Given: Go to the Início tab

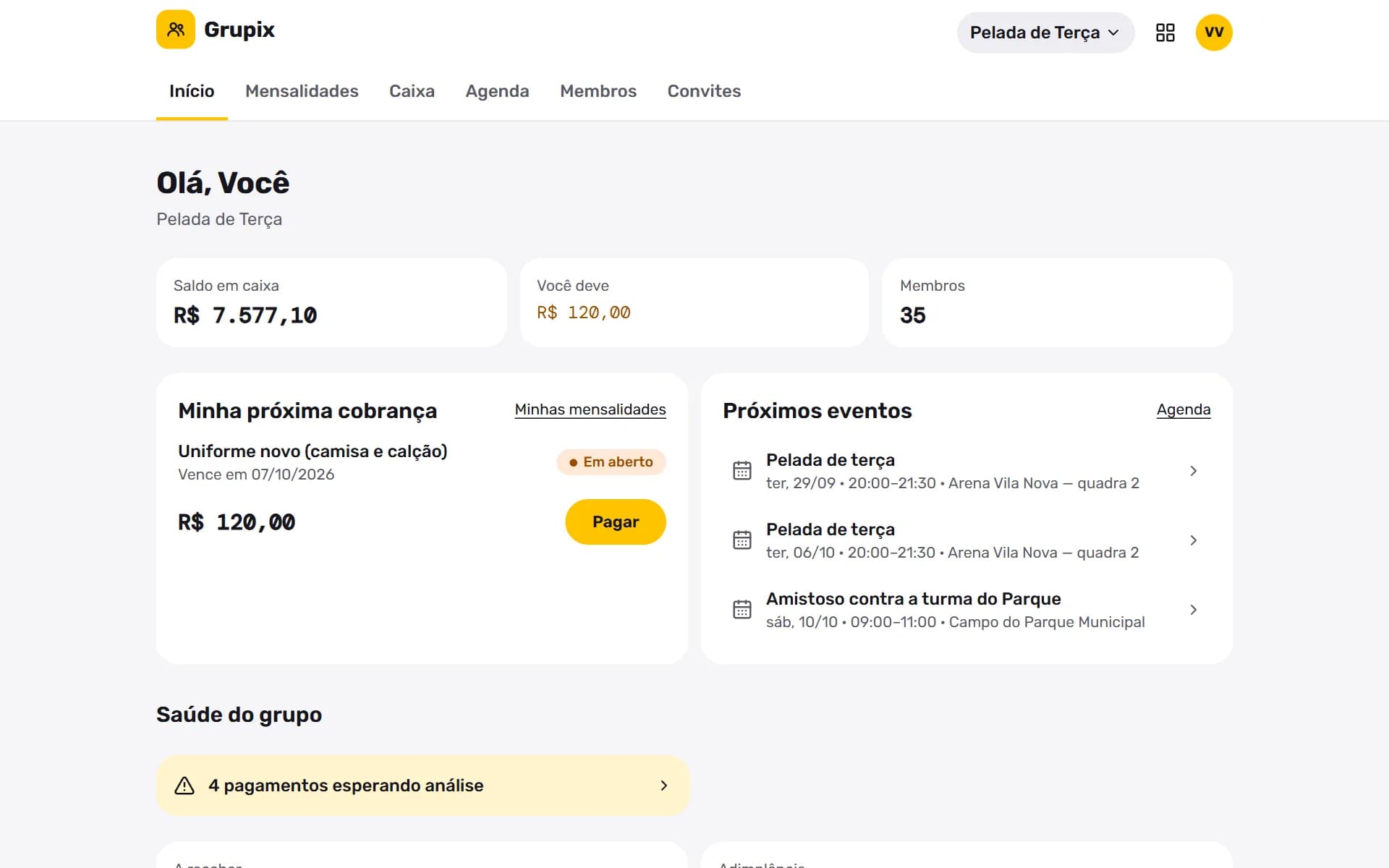Looking at the screenshot, I should [x=192, y=91].
